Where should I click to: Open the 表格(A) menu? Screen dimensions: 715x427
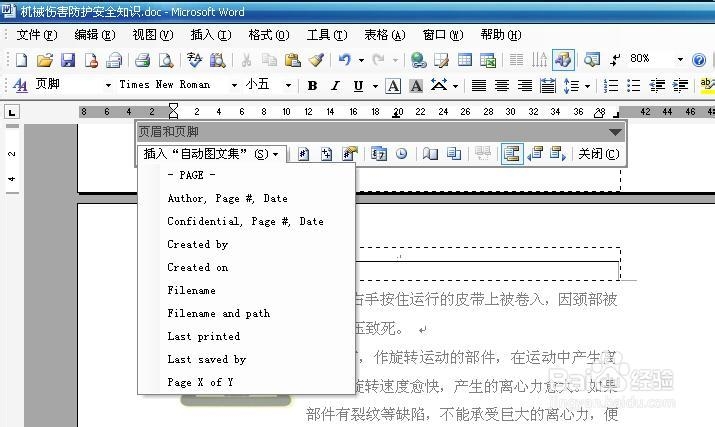384,35
